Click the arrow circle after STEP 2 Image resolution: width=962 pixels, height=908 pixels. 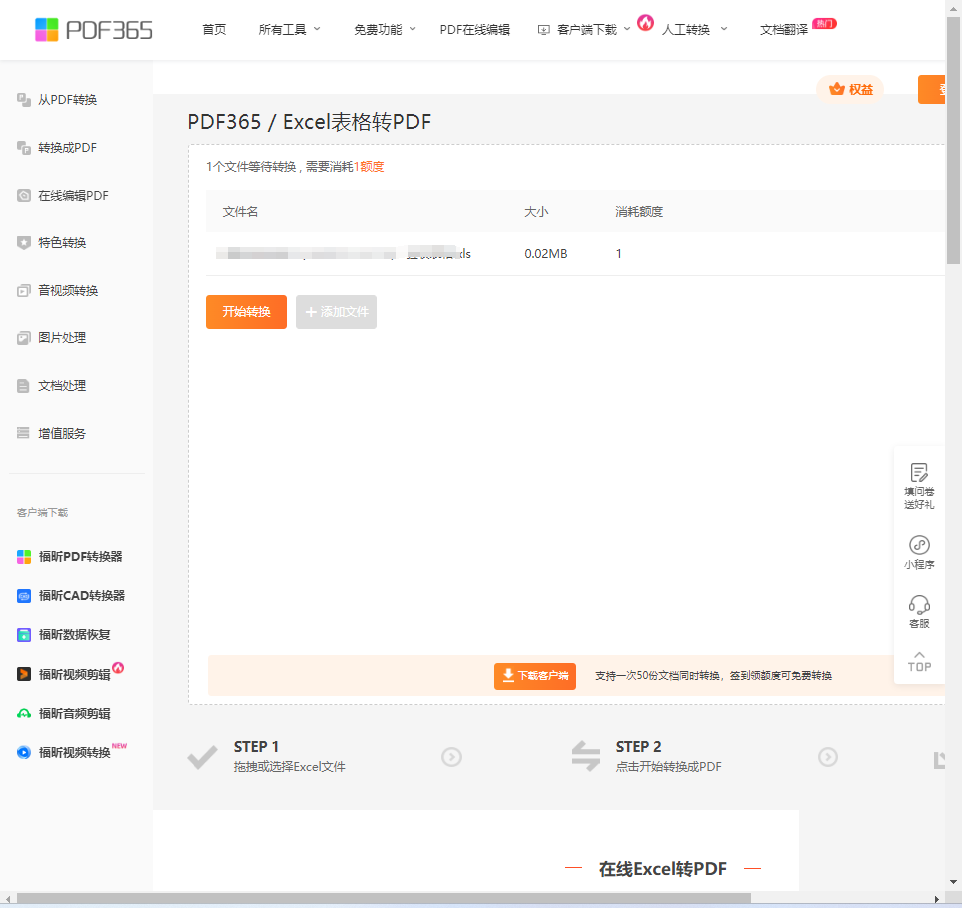point(828,756)
